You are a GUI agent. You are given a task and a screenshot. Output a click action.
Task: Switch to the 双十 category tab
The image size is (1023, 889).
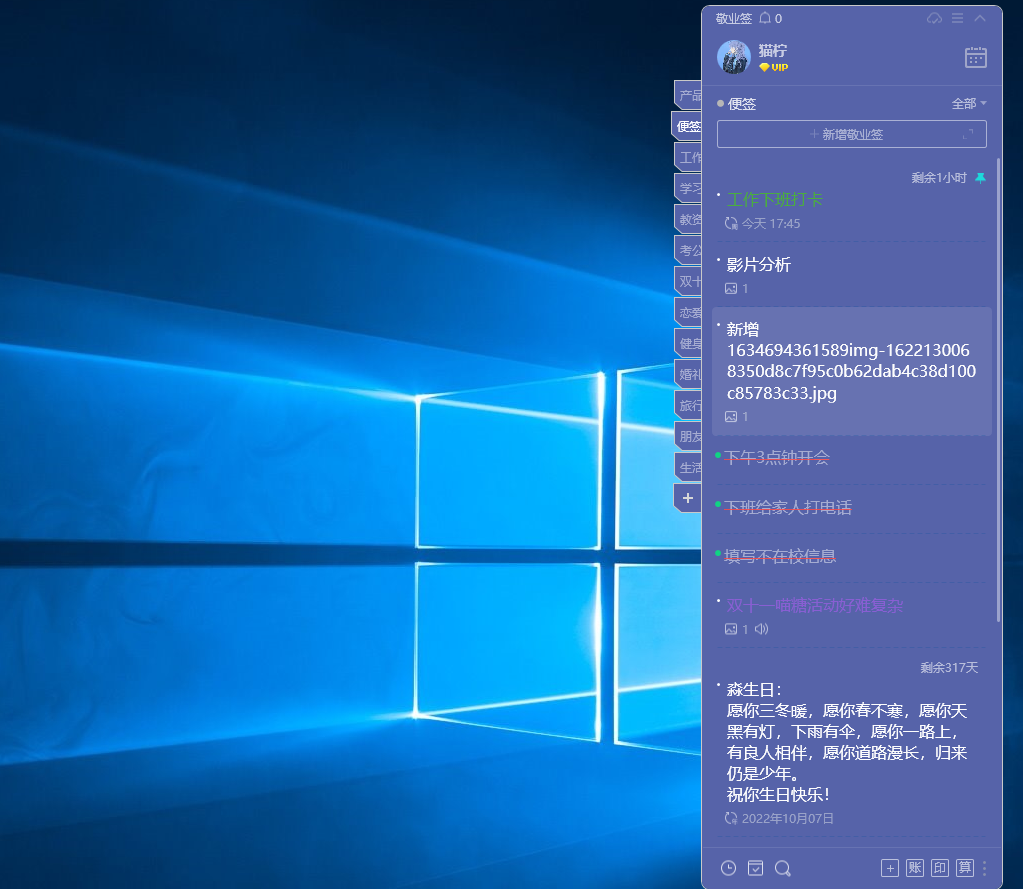click(x=688, y=281)
